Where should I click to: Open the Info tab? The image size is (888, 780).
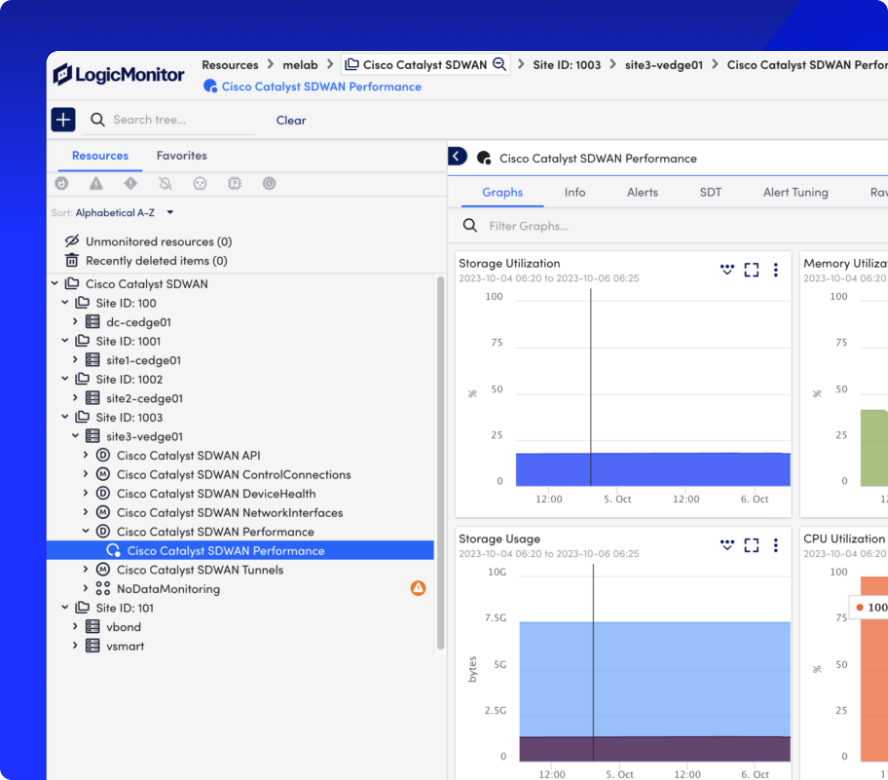point(575,192)
